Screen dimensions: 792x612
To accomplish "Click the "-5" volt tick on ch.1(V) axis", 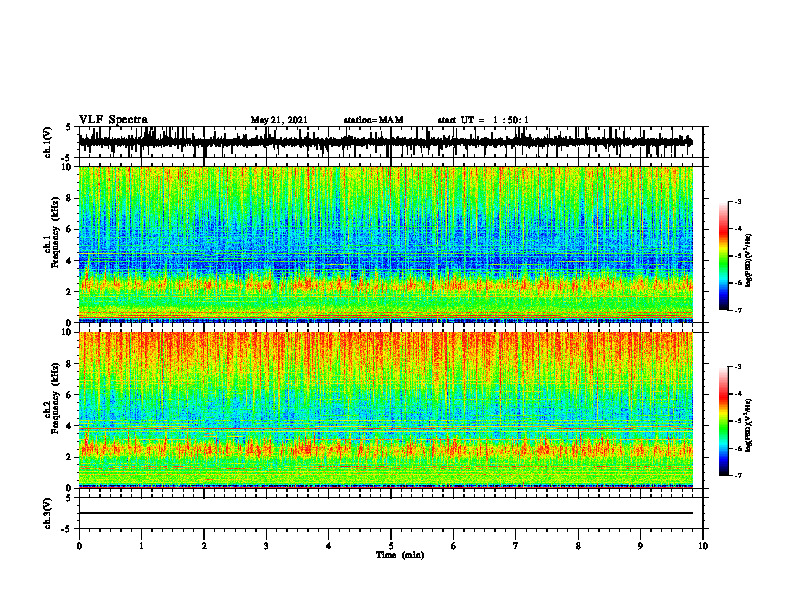I will 67,158.
